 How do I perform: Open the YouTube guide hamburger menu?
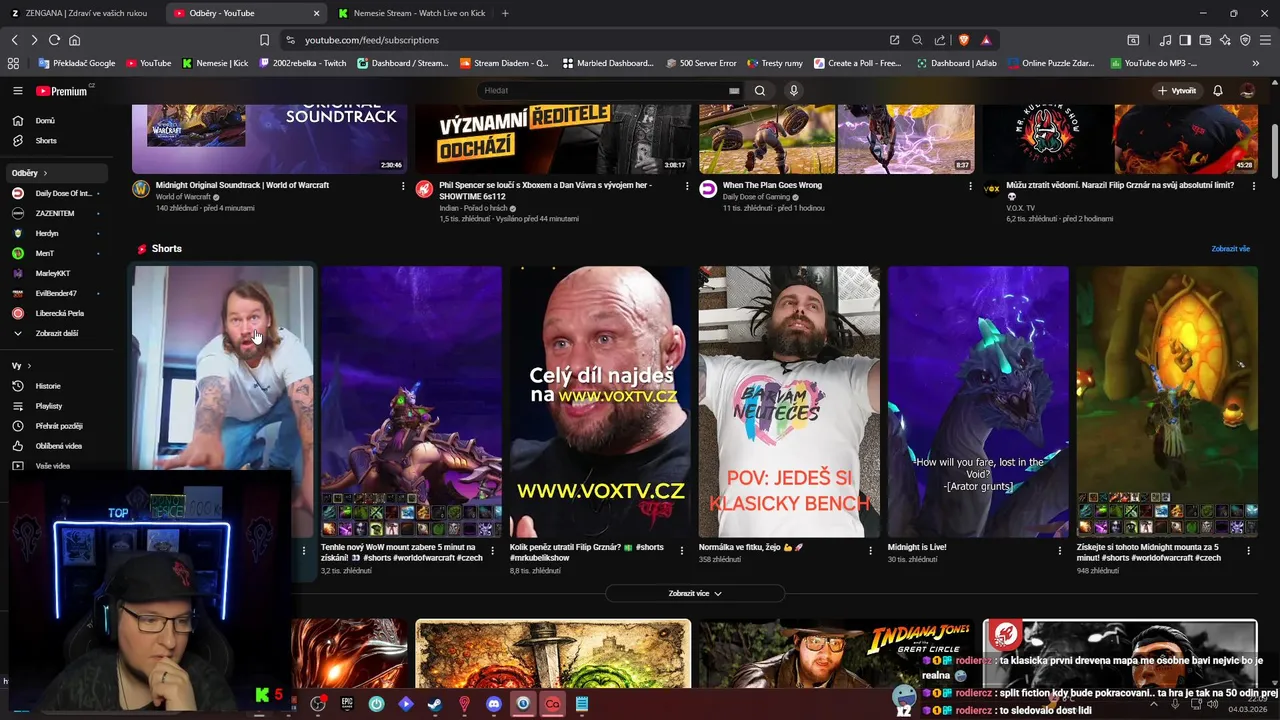(x=17, y=91)
